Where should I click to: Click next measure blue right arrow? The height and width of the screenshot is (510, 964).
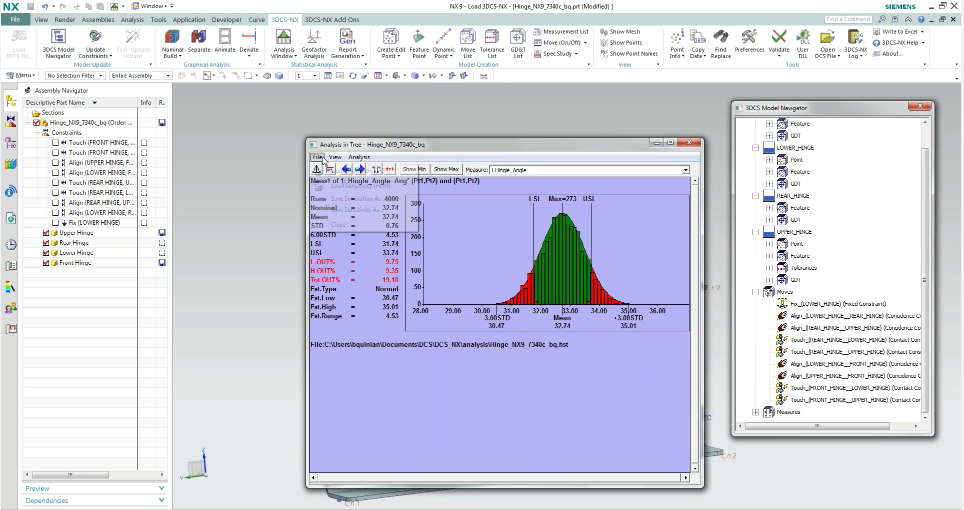(360, 169)
